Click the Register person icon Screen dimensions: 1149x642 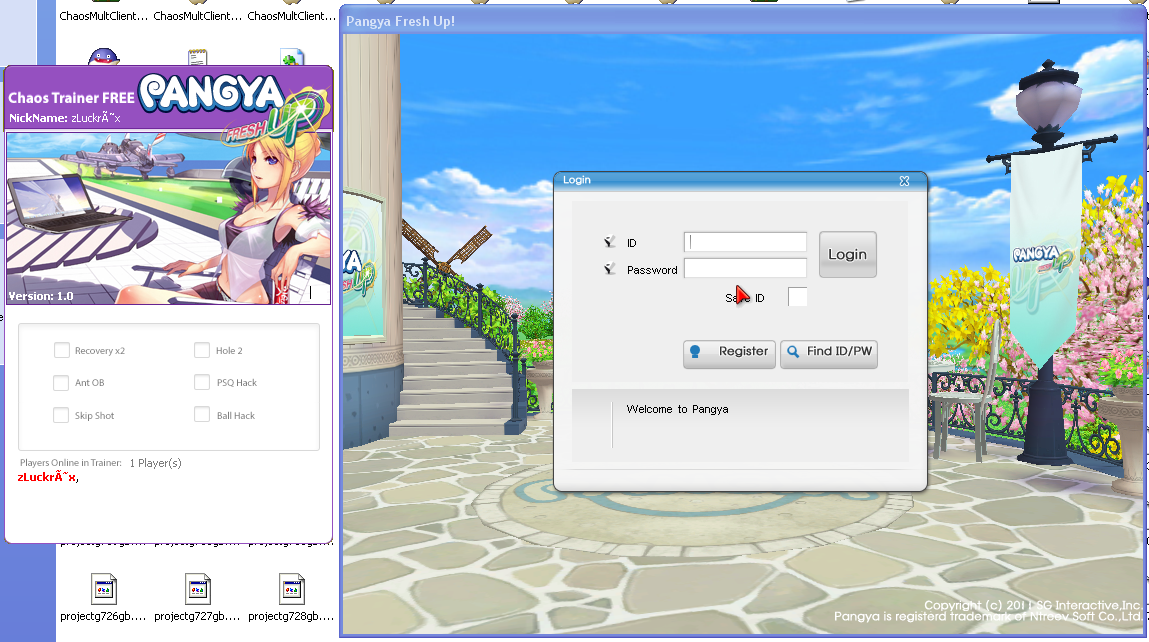[x=695, y=352]
